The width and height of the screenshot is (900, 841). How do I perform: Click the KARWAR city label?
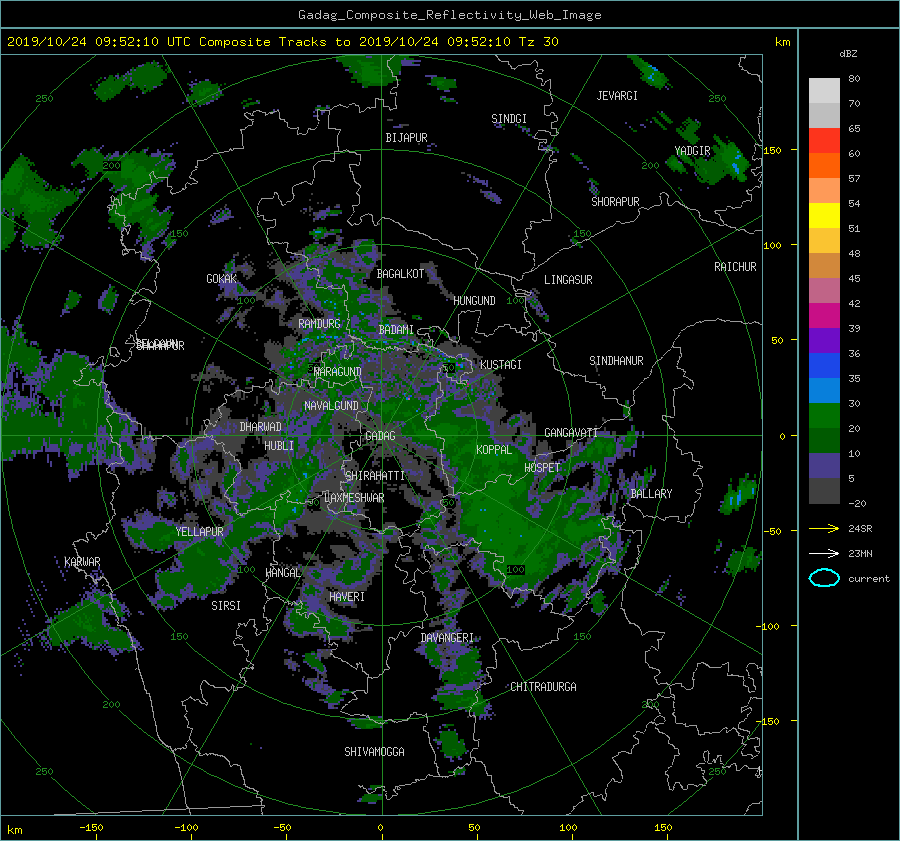tap(82, 562)
